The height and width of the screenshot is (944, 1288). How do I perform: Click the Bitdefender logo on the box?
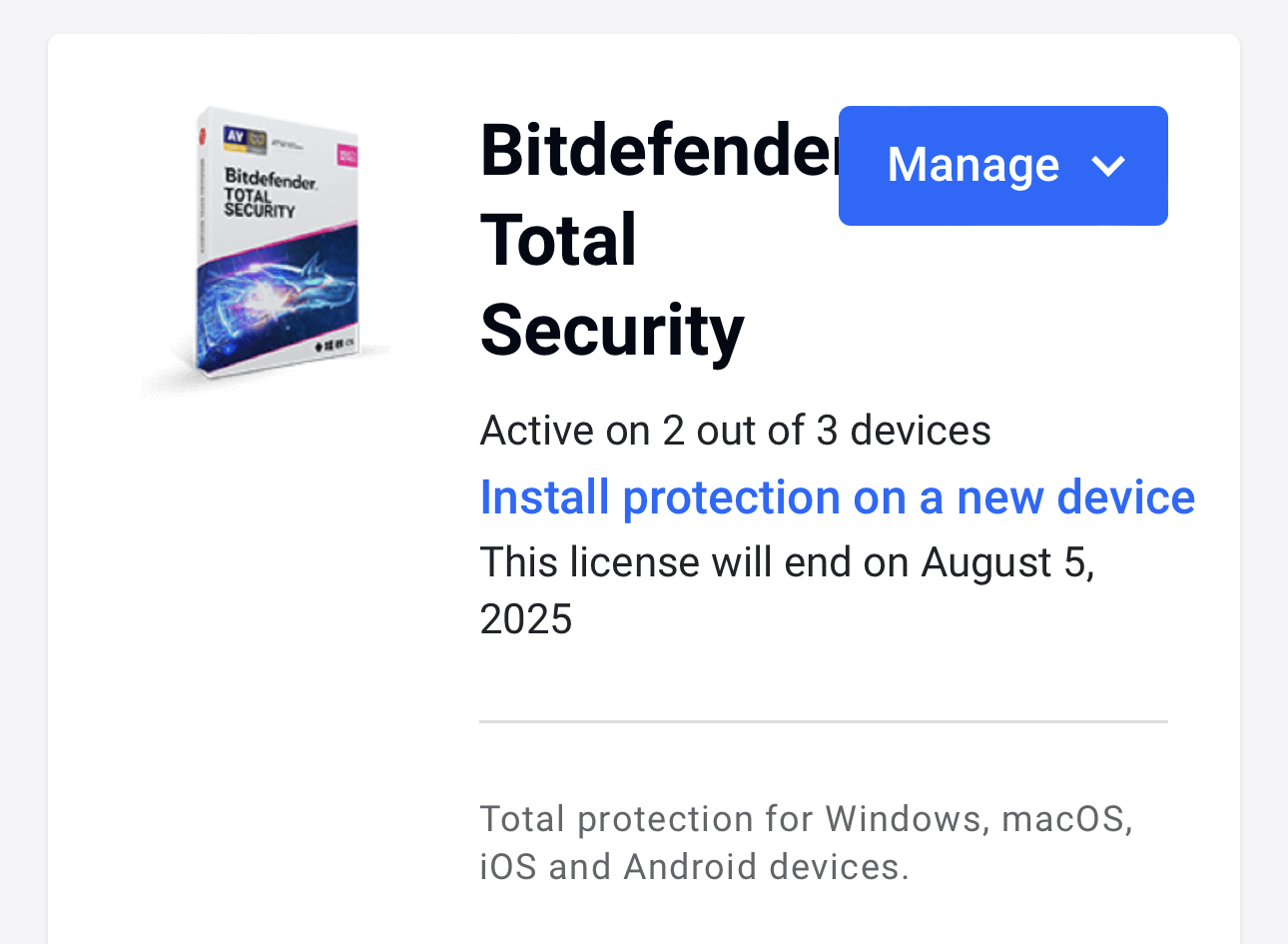(x=270, y=178)
